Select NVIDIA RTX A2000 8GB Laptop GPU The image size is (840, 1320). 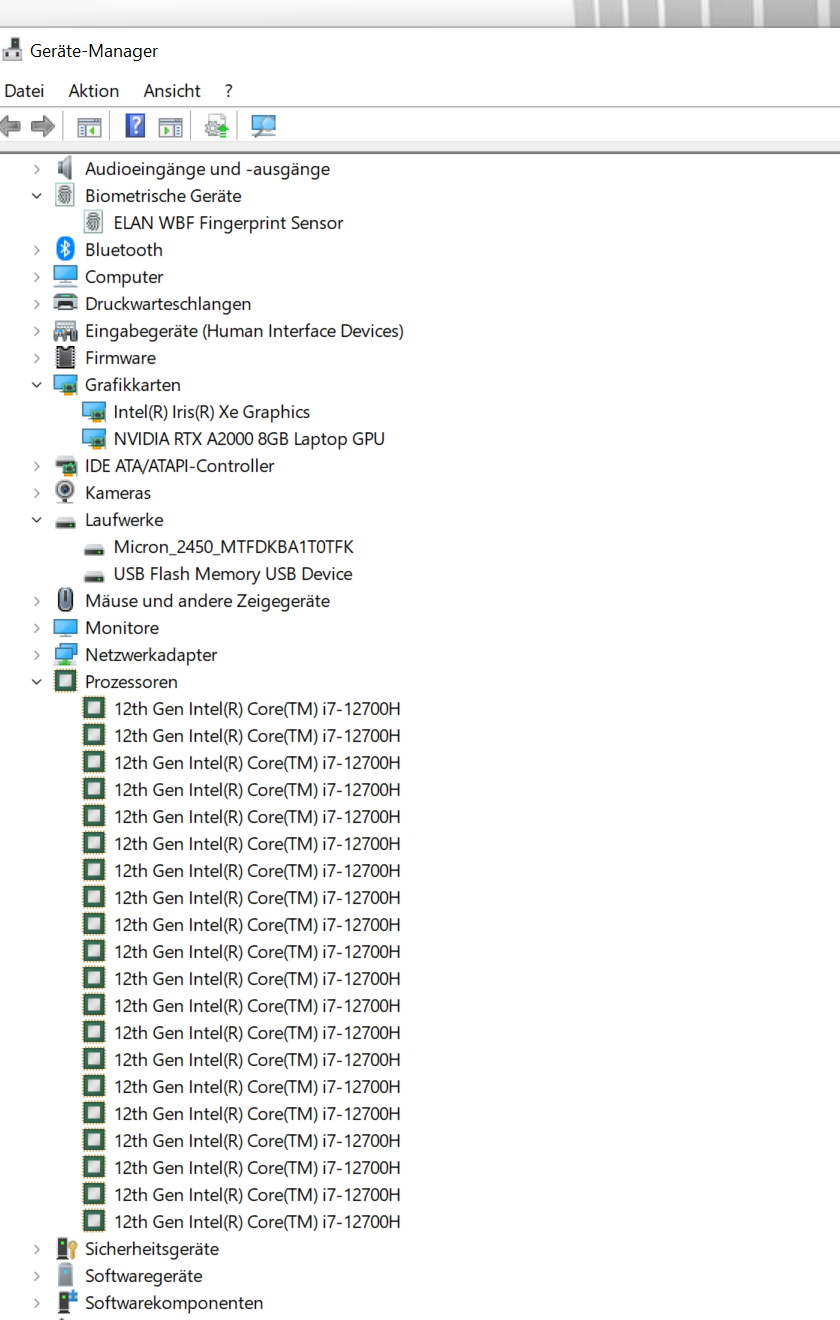(249, 439)
